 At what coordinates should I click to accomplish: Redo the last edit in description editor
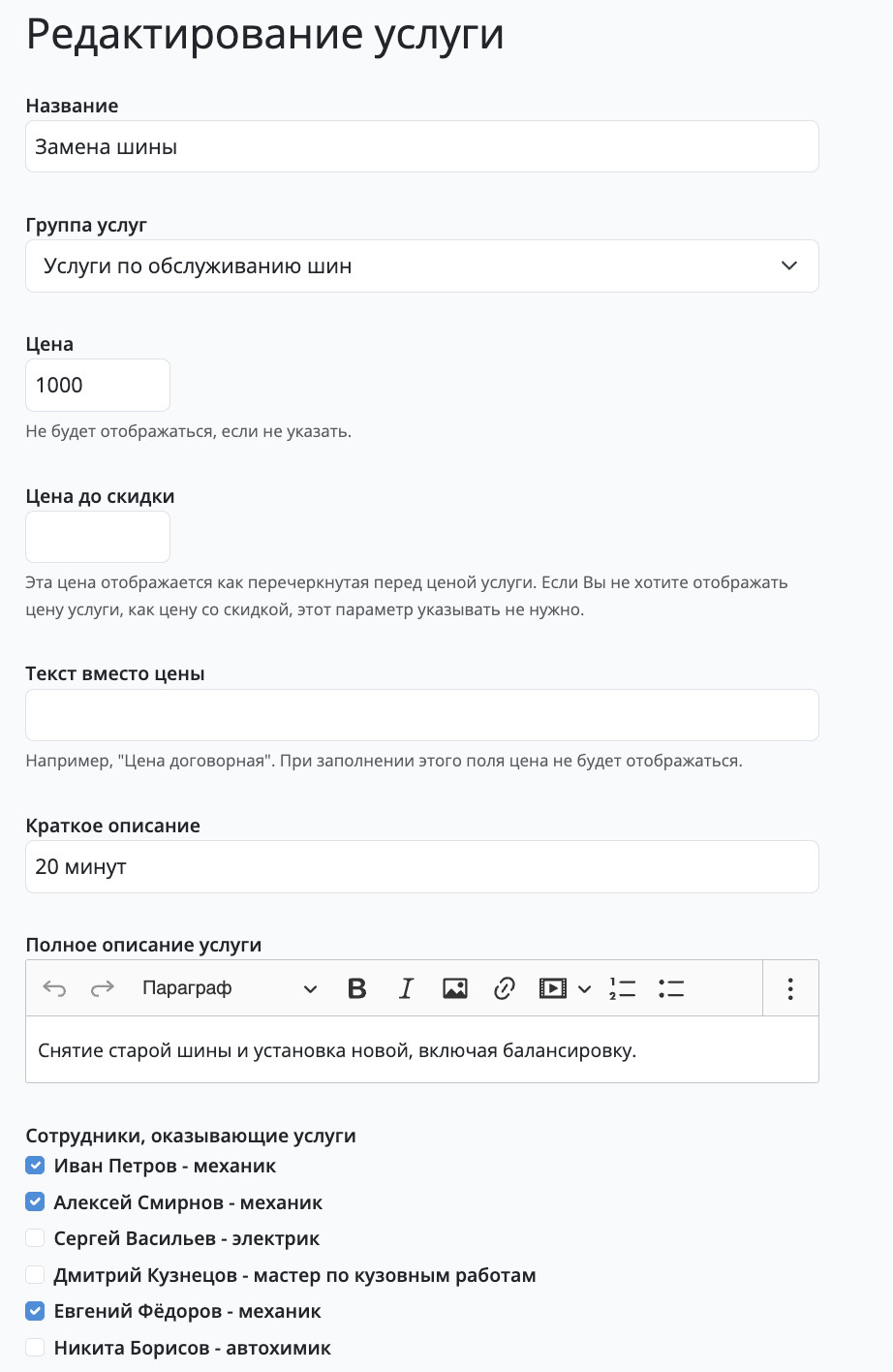point(103,988)
